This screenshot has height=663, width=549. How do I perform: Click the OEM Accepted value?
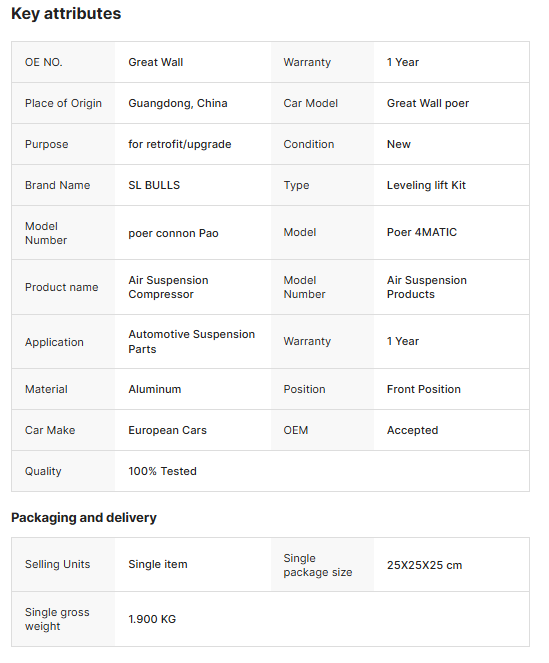tap(412, 430)
